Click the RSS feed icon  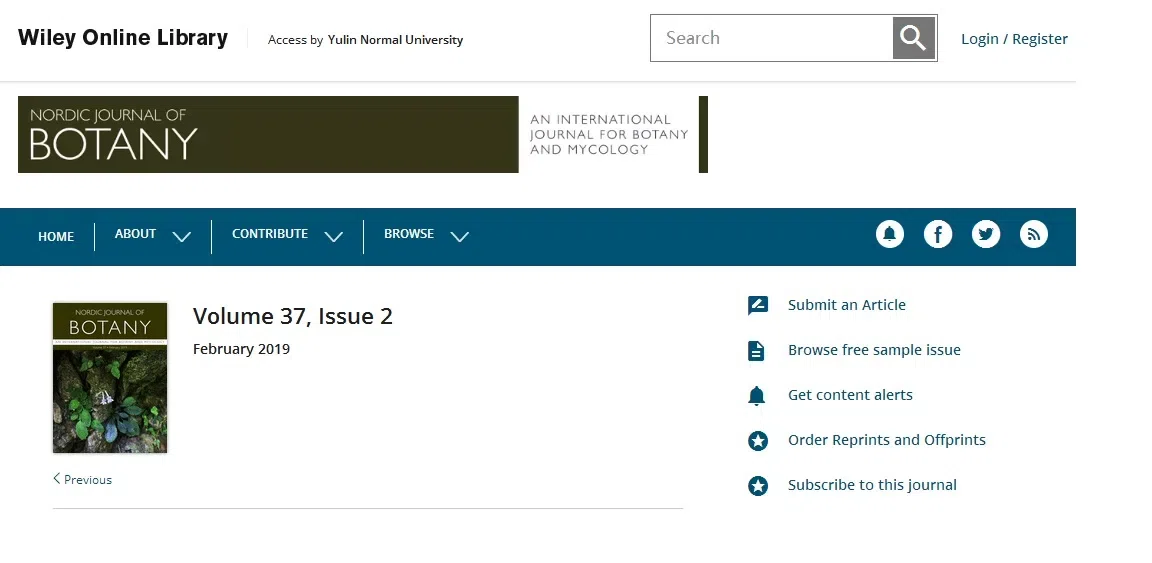(x=1033, y=234)
